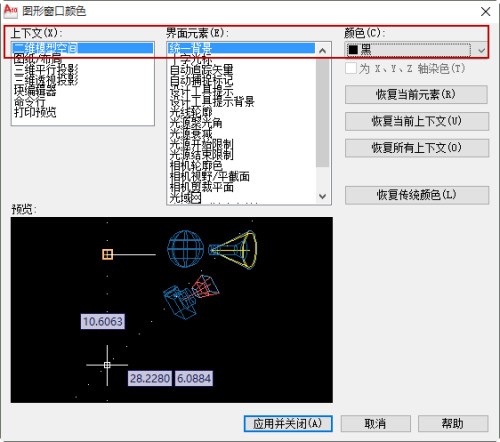This screenshot has height=442, width=500.
Task: Enable 为 X、Y、Z 轴染色 checkbox
Action: (351, 68)
